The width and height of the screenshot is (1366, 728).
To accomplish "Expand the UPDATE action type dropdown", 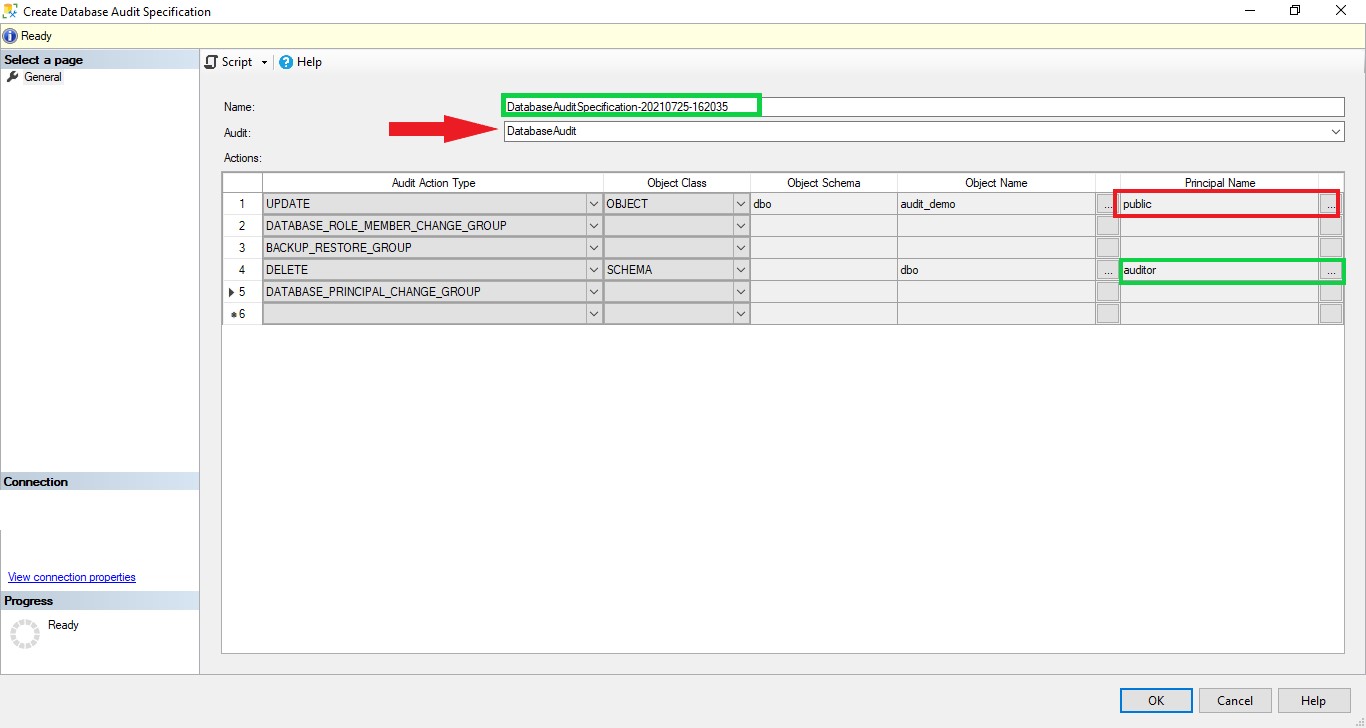I will pyautogui.click(x=594, y=203).
